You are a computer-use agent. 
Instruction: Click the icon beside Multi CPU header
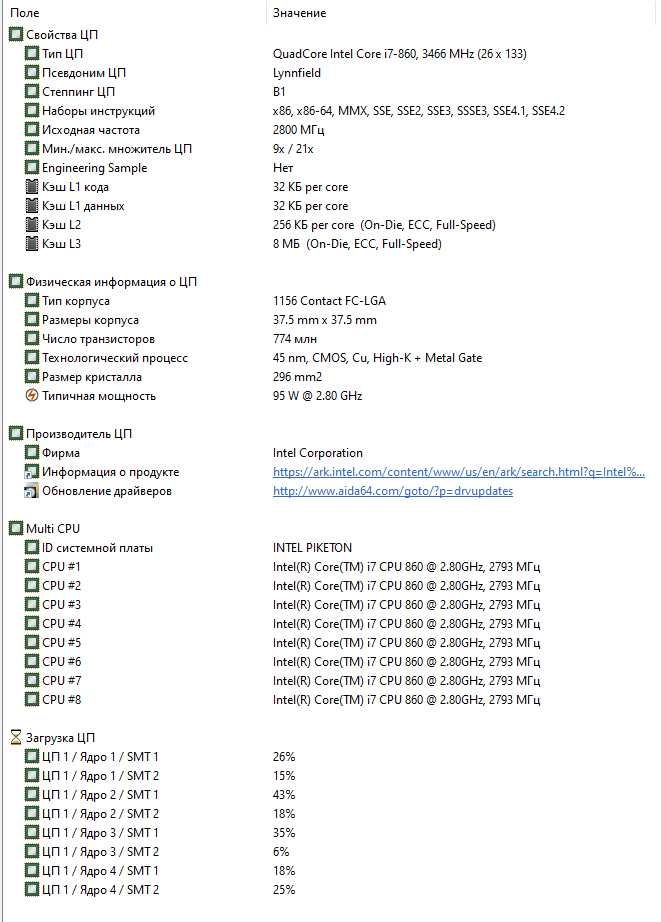click(x=16, y=529)
